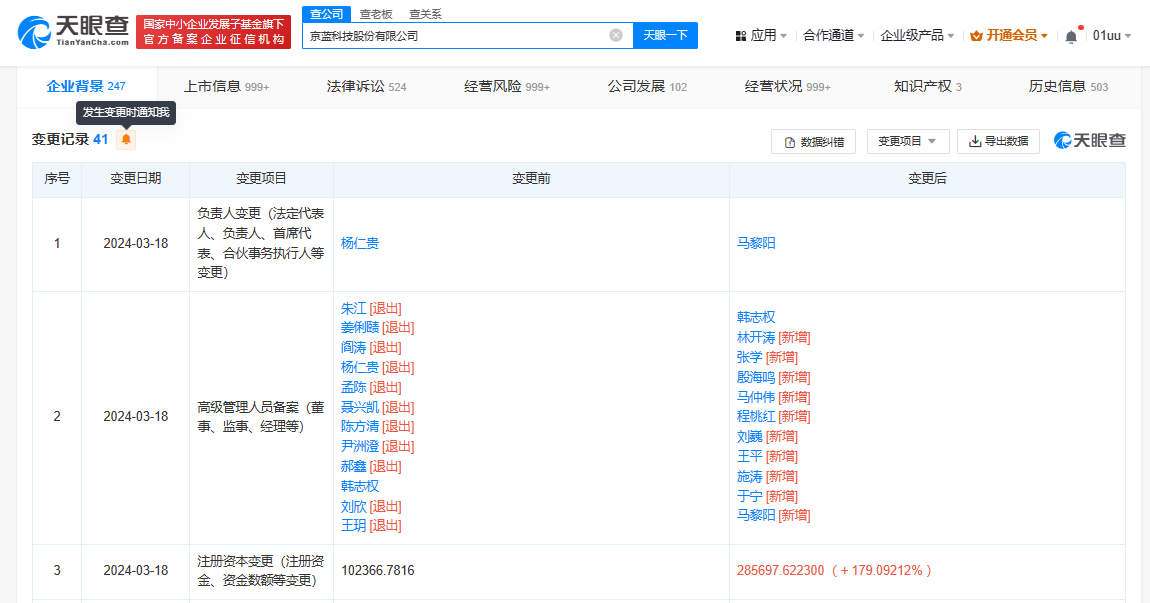Image resolution: width=1150 pixels, height=603 pixels.
Task: Open the 变更项目 filter dropdown
Action: pyautogui.click(x=908, y=142)
